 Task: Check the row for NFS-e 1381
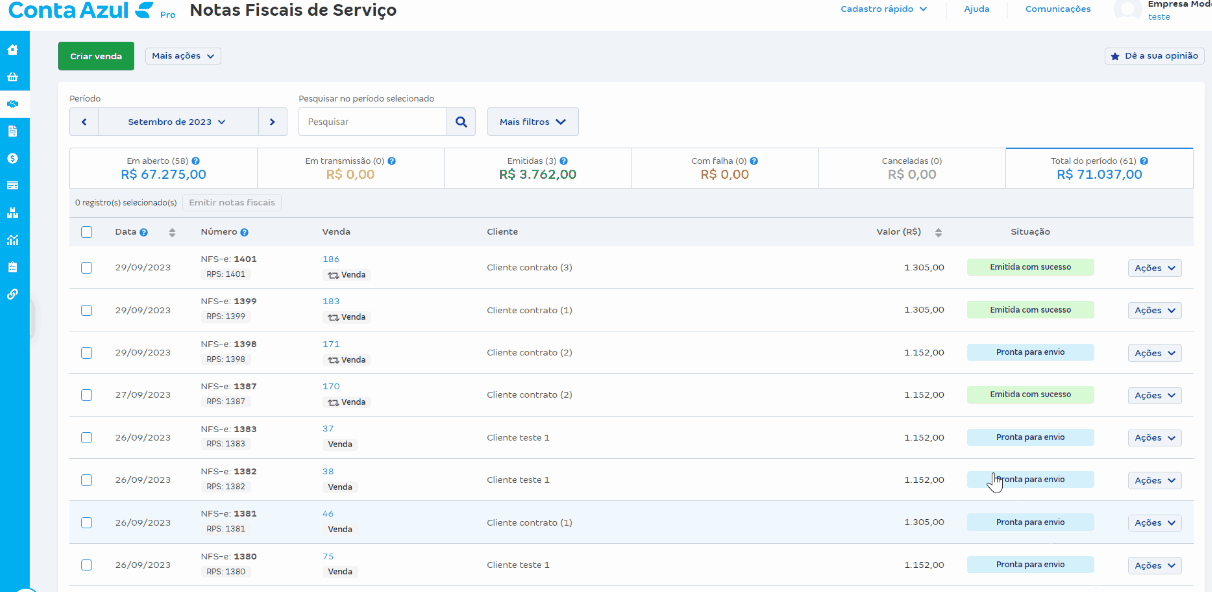pos(86,522)
